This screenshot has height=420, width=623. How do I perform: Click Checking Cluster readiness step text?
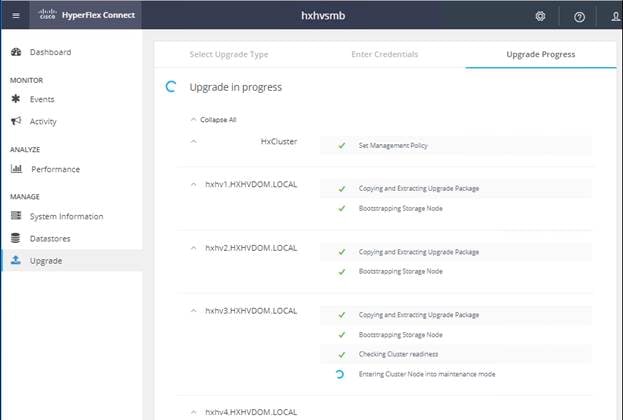click(x=398, y=354)
